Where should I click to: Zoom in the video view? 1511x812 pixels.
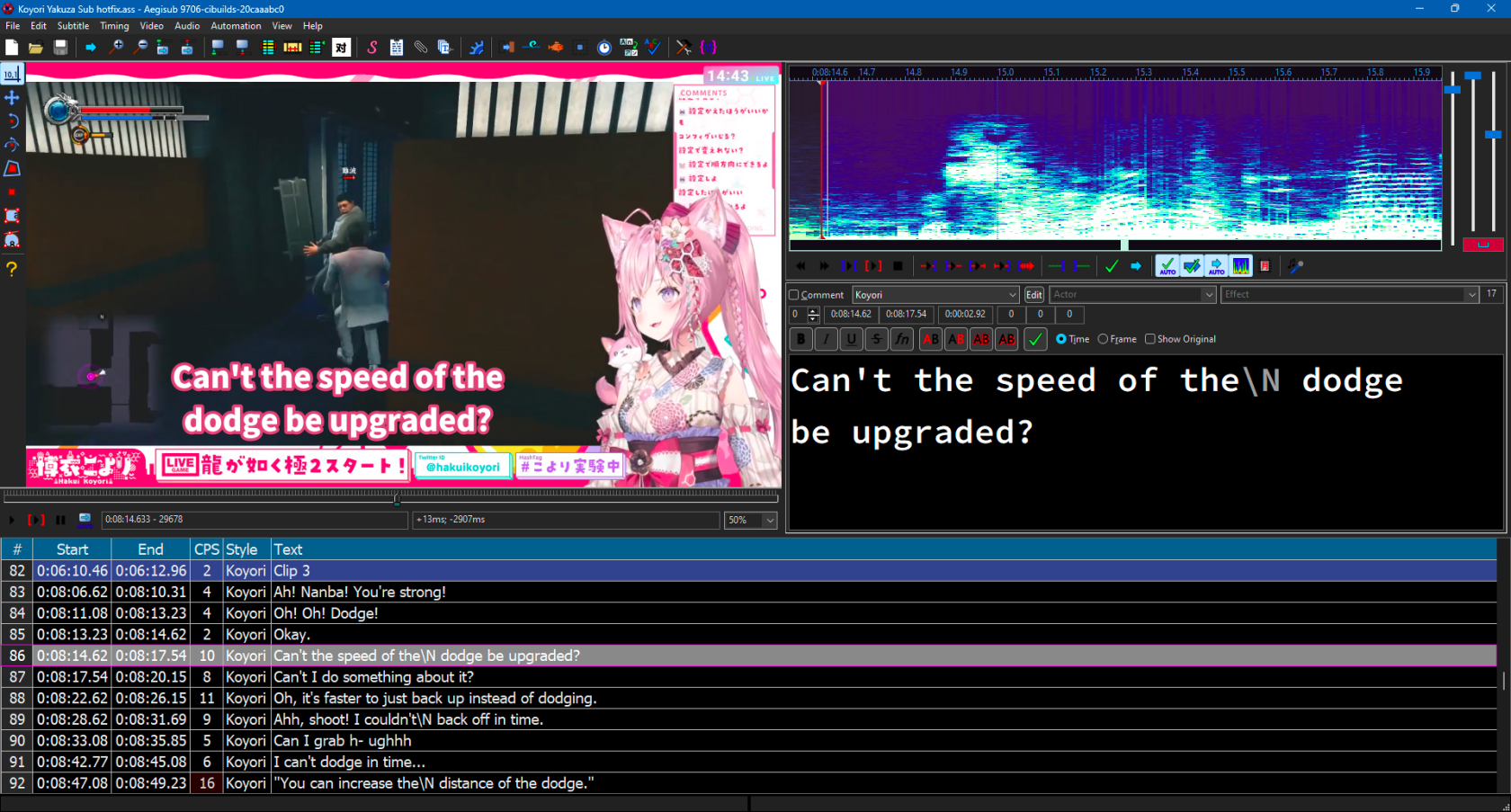pos(116,48)
